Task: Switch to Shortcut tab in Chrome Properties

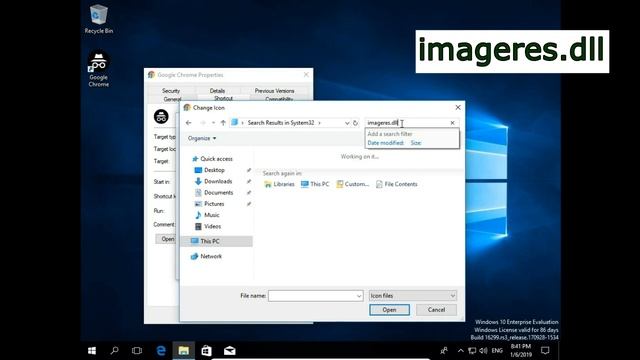Action: tap(223, 98)
